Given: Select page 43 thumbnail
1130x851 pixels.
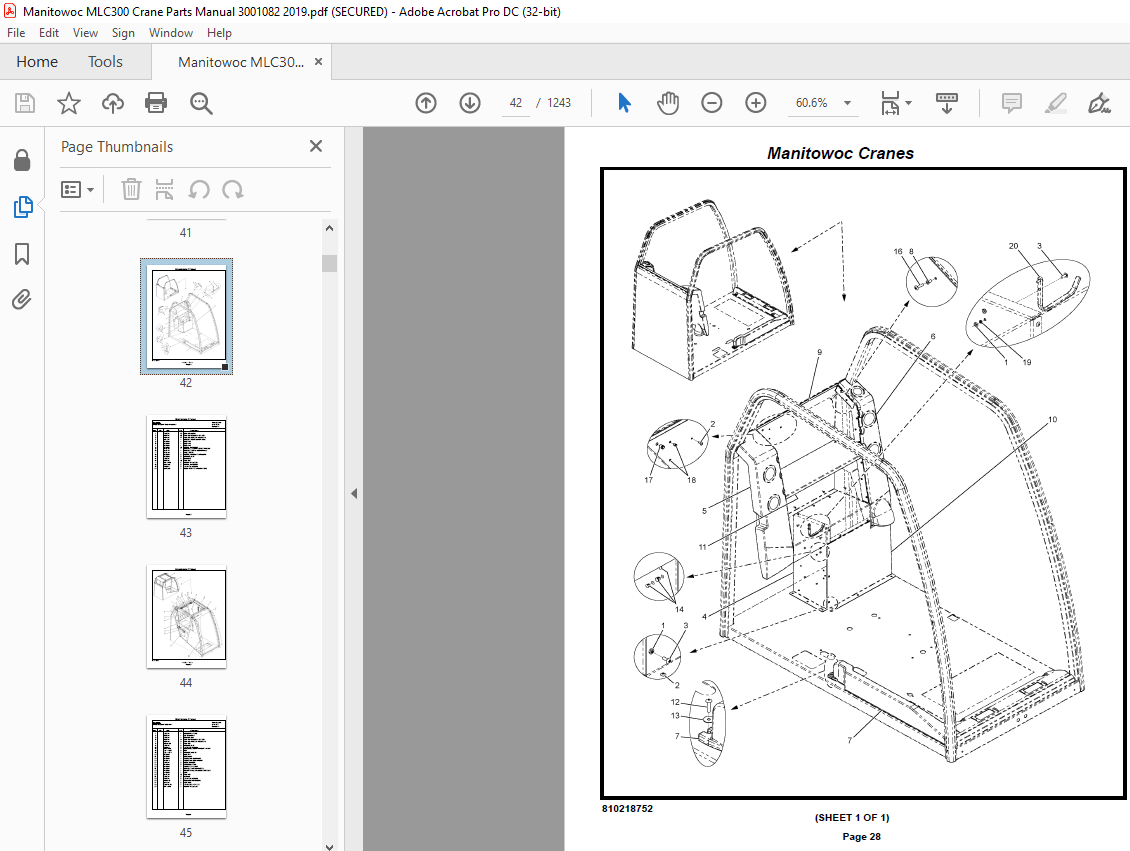Looking at the screenshot, I should (186, 467).
